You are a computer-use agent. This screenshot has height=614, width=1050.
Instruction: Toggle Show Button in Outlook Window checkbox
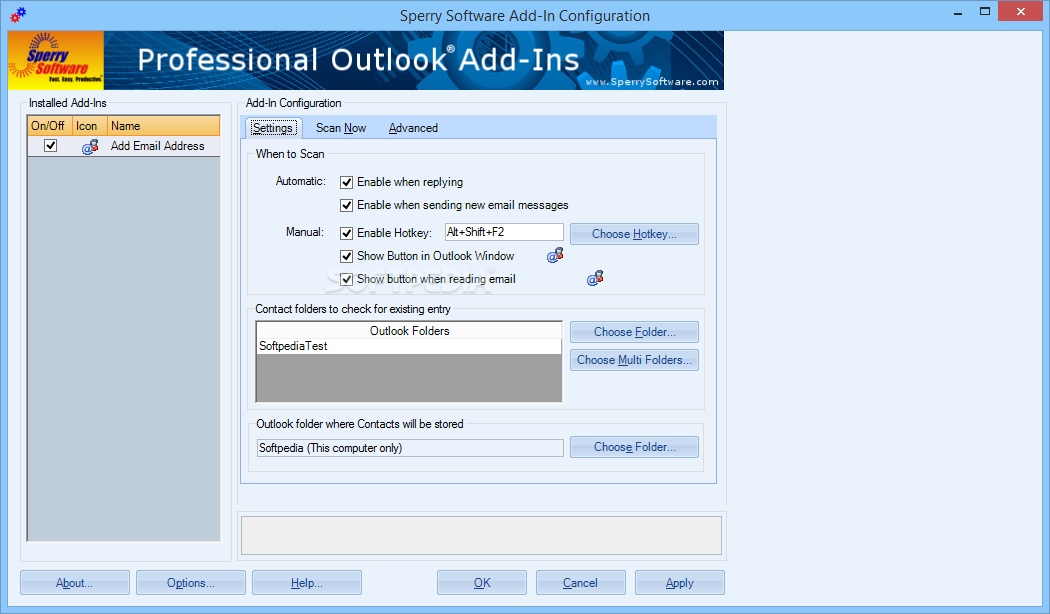pos(346,256)
